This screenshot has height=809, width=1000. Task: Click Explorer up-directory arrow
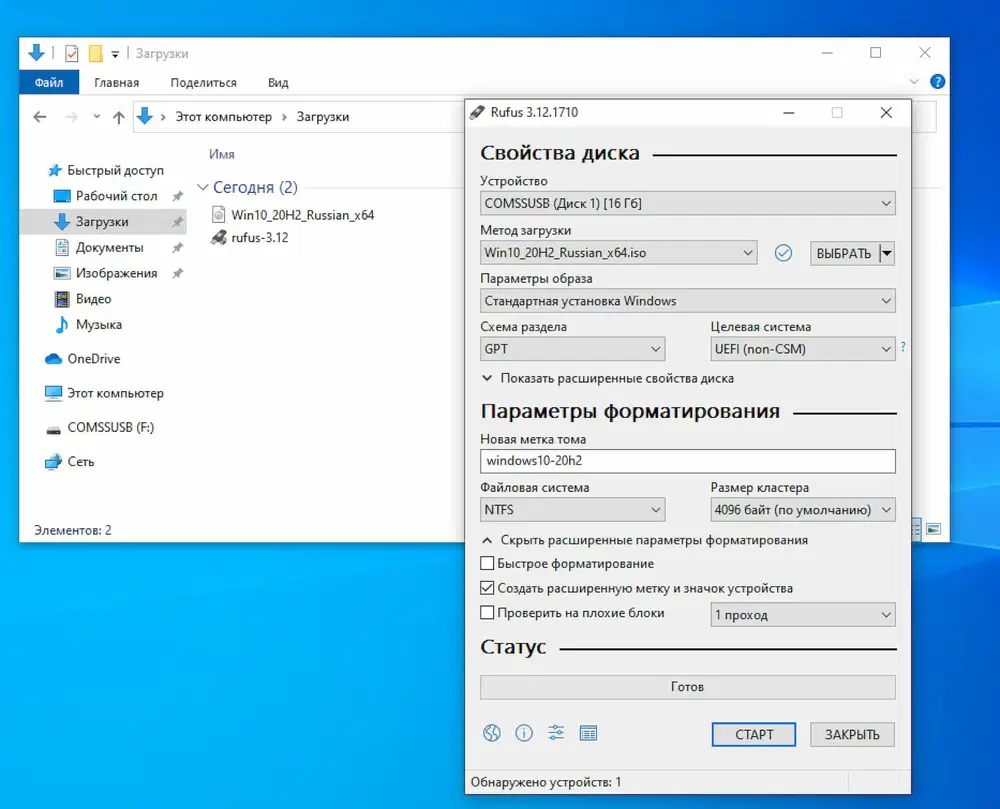coord(119,117)
